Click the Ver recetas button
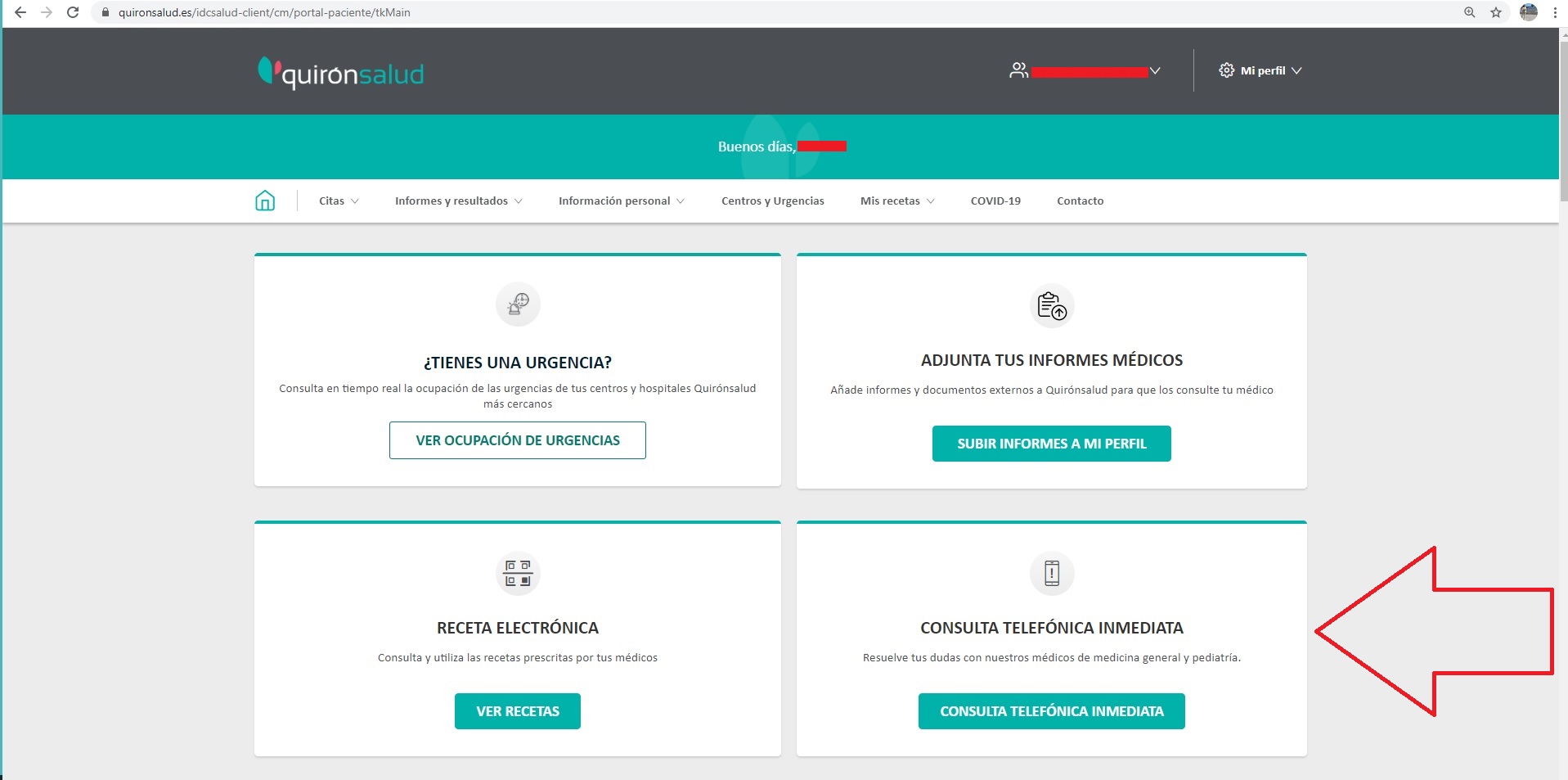 (x=518, y=711)
